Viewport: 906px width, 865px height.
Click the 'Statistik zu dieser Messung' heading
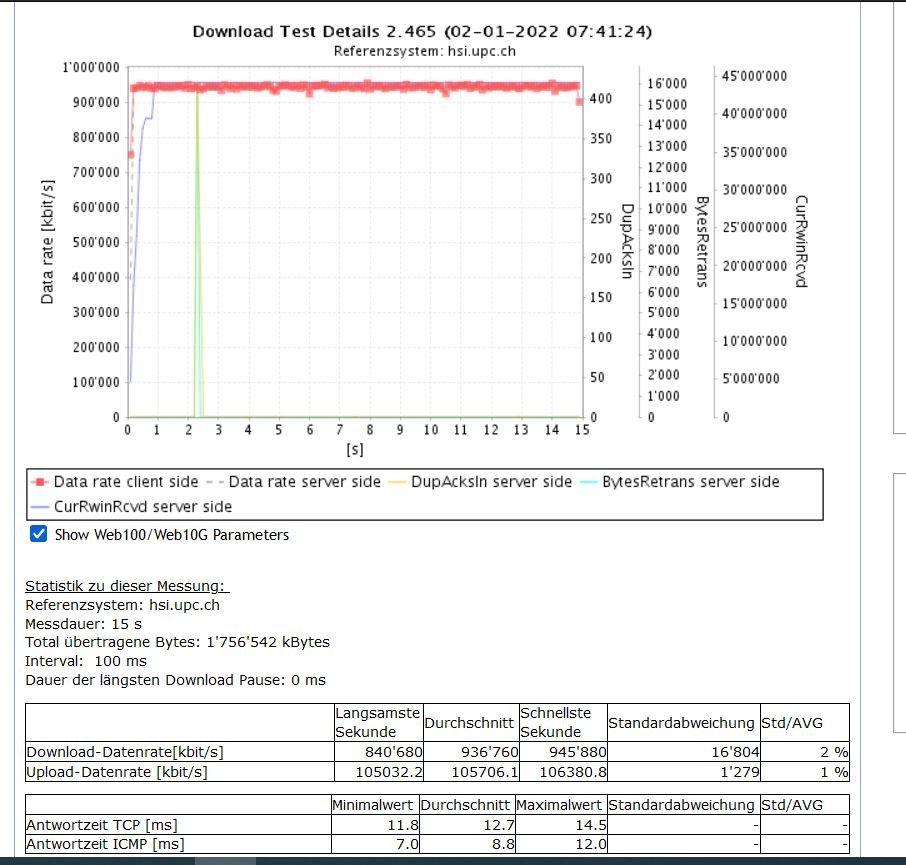tap(127, 586)
